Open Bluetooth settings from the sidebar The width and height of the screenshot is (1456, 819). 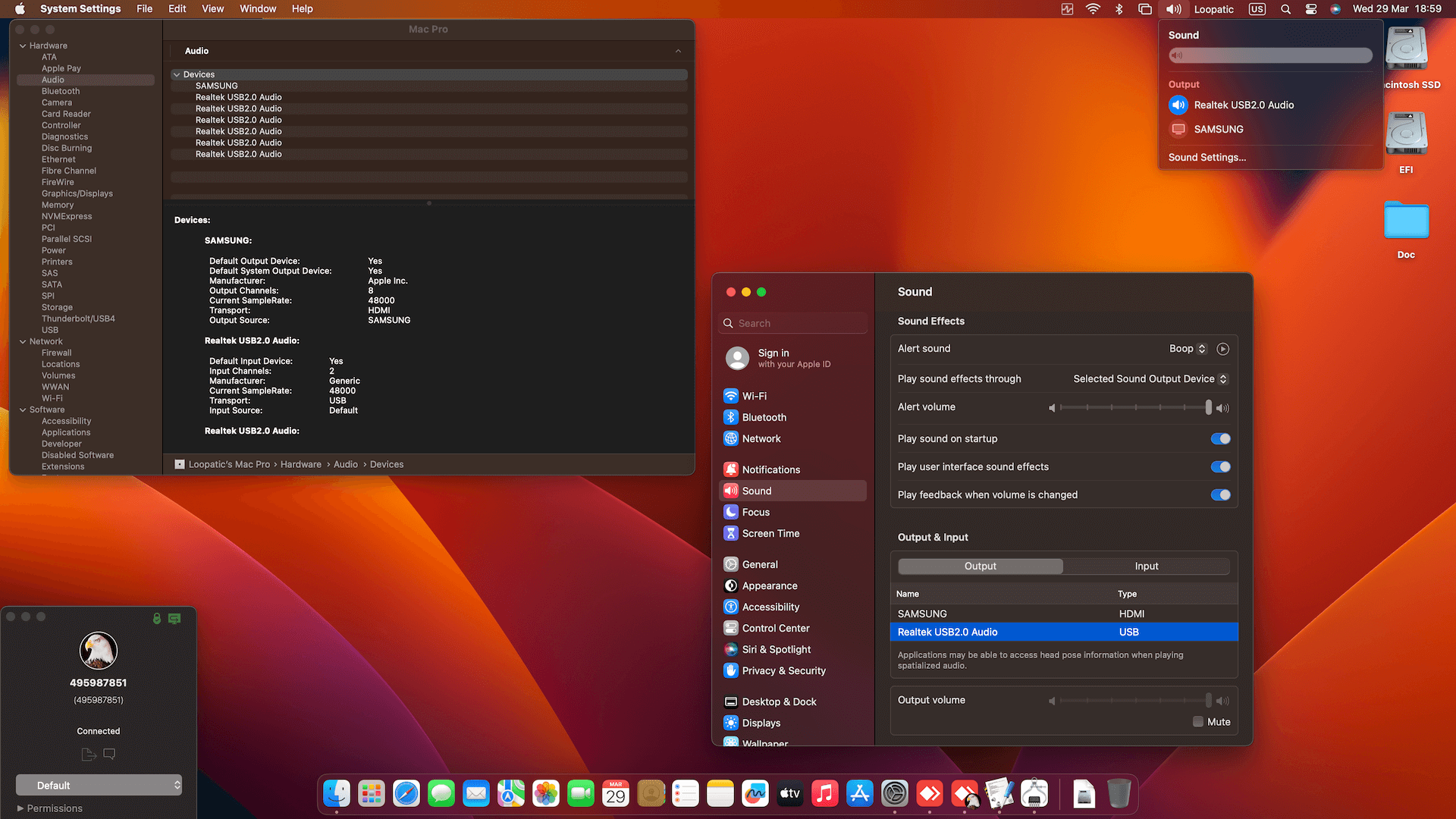tap(763, 417)
